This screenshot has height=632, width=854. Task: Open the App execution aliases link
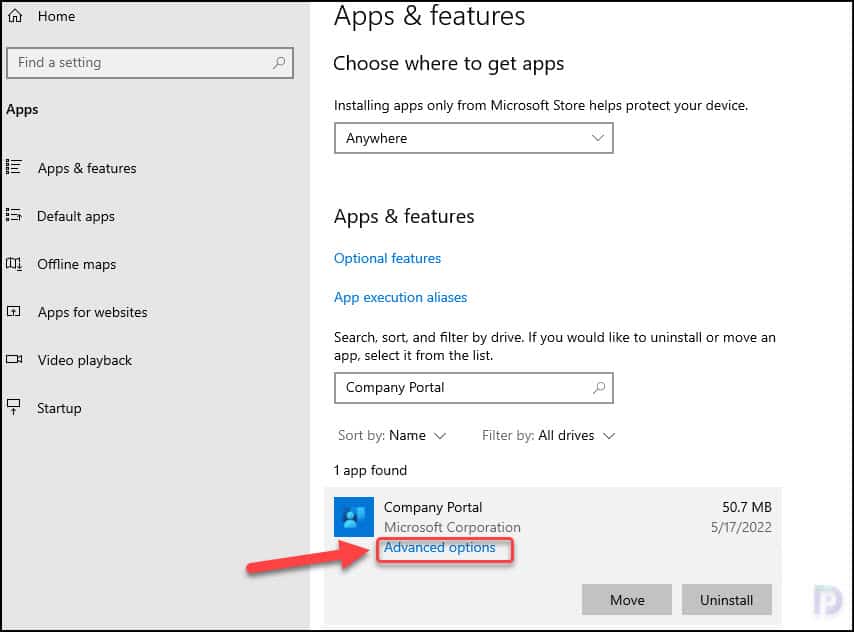[x=400, y=297]
